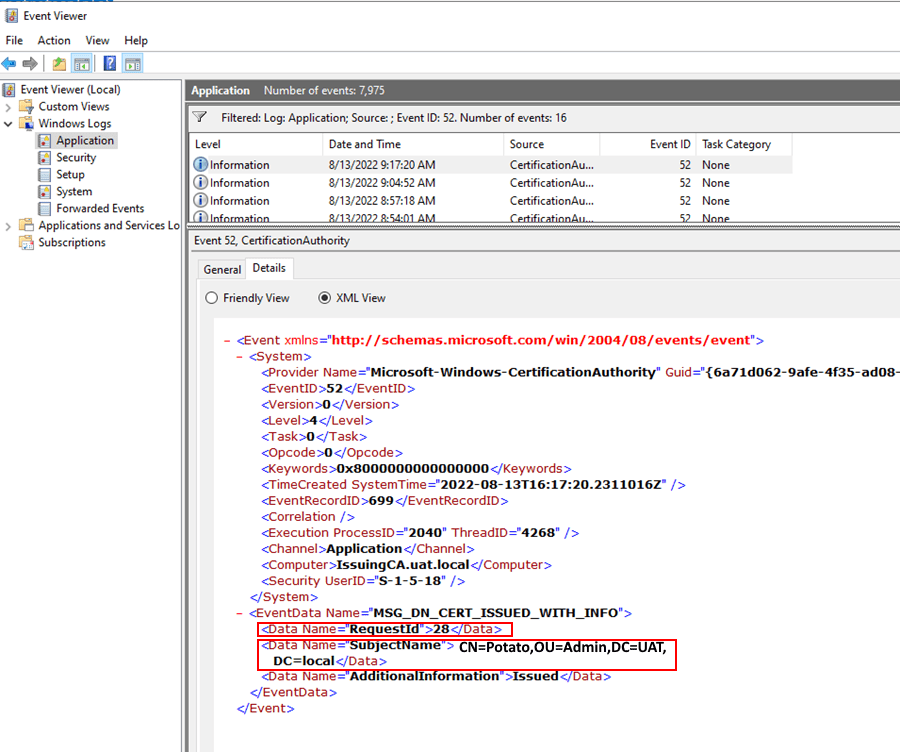Open the View menu
Viewport: 900px width, 752px height.
97,40
